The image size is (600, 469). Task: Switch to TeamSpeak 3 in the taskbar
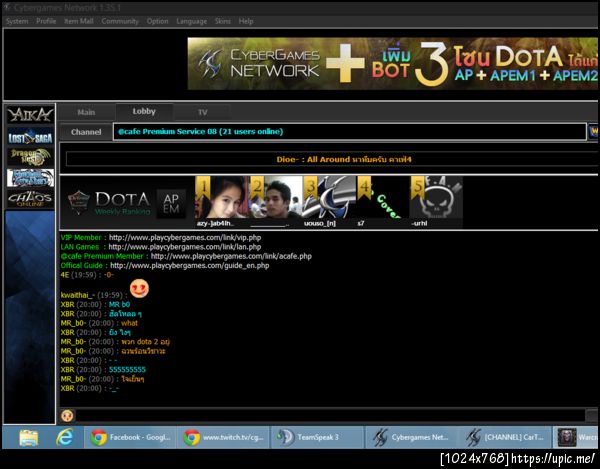pyautogui.click(x=317, y=437)
